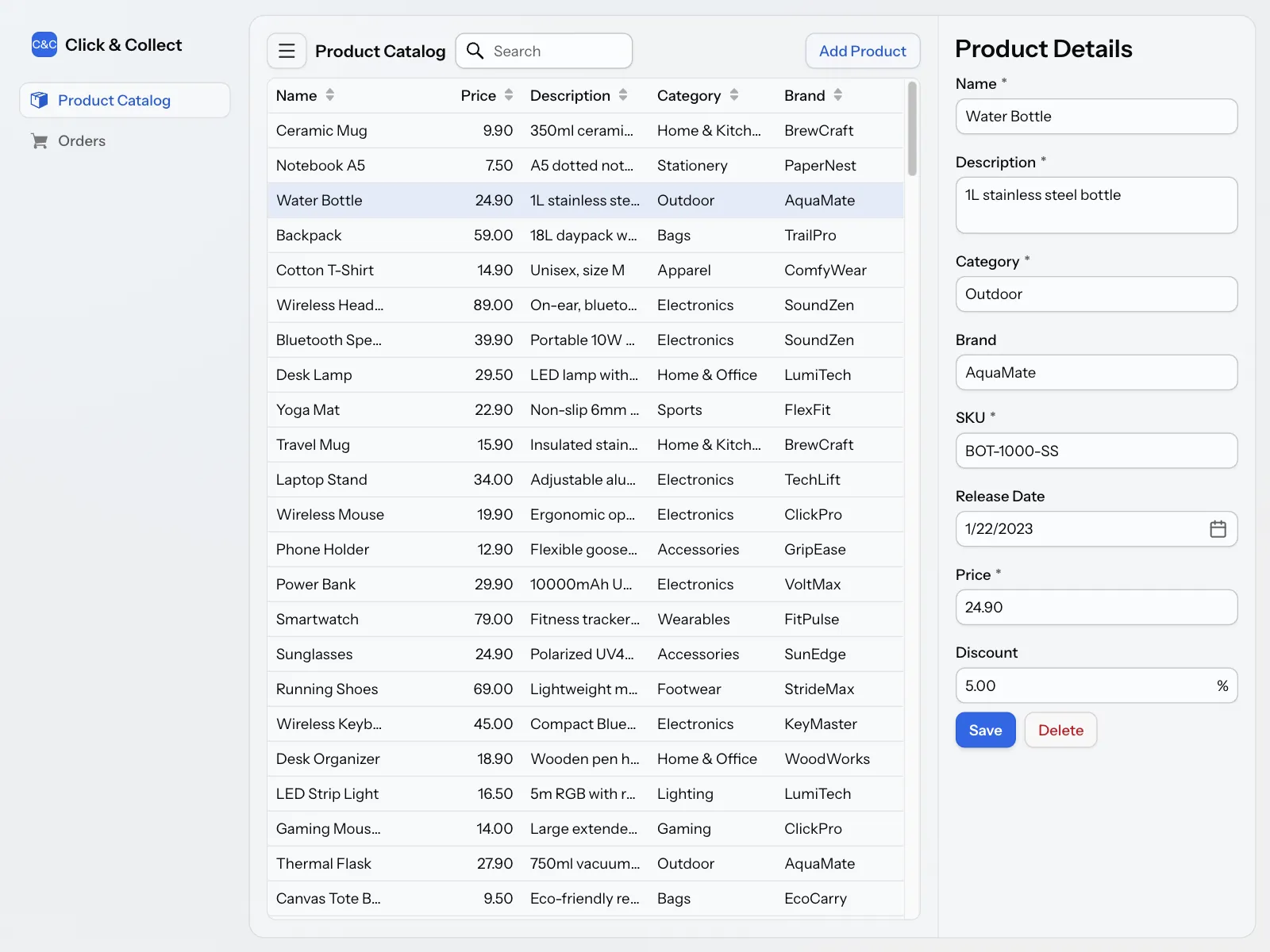The height and width of the screenshot is (952, 1270).
Task: Sort table by Price column arrows
Action: click(x=509, y=95)
